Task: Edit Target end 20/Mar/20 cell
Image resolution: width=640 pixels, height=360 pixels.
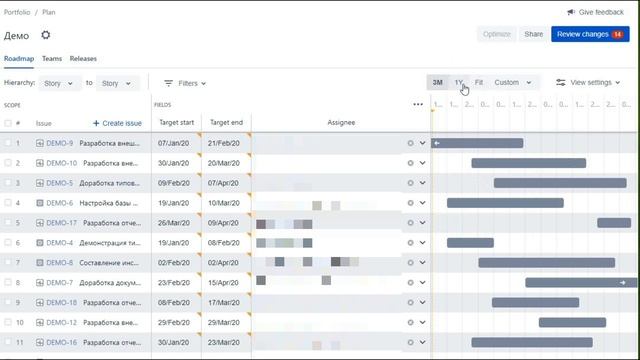Action: pos(227,163)
